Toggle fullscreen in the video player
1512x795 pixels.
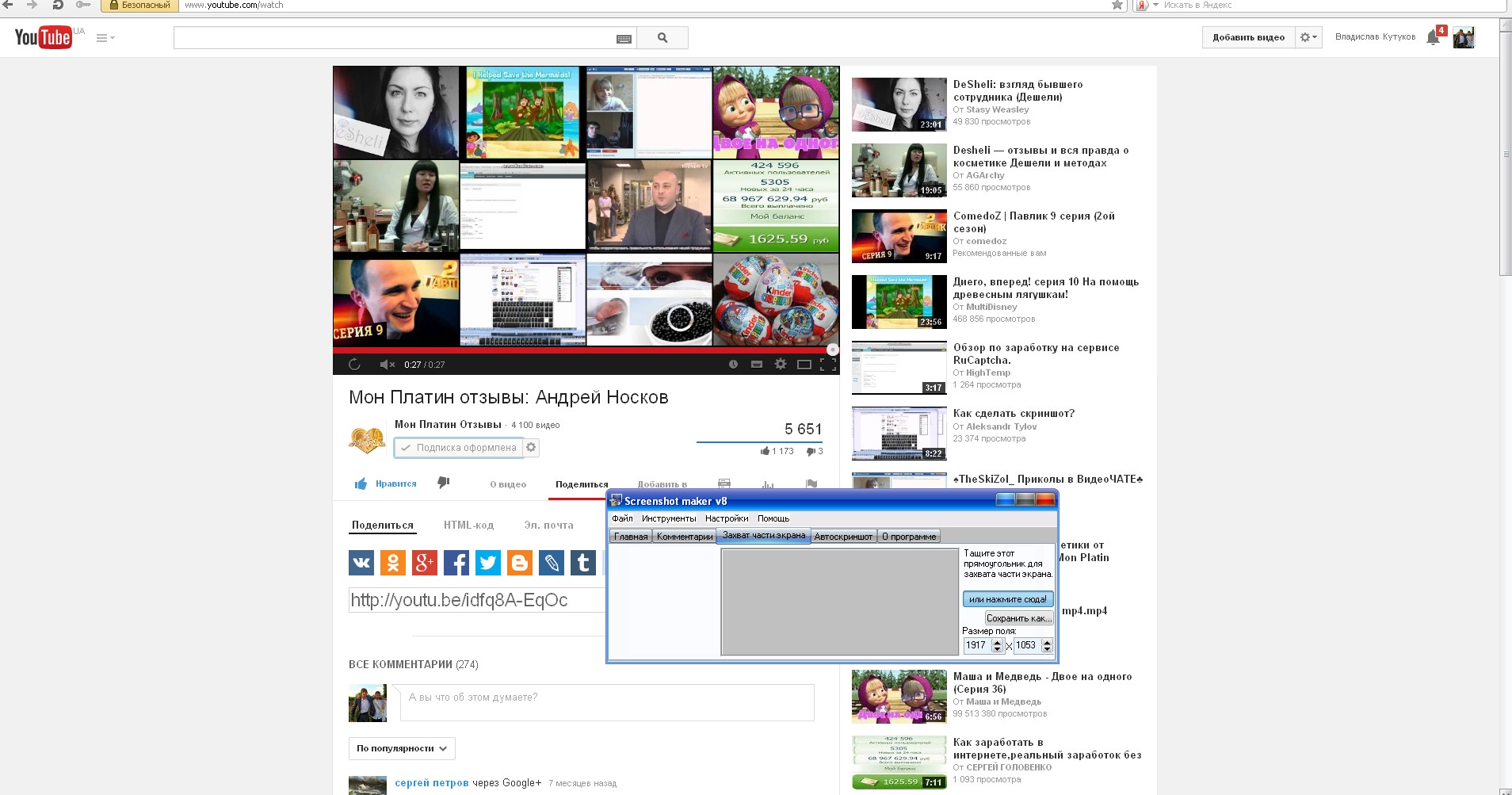tap(828, 365)
